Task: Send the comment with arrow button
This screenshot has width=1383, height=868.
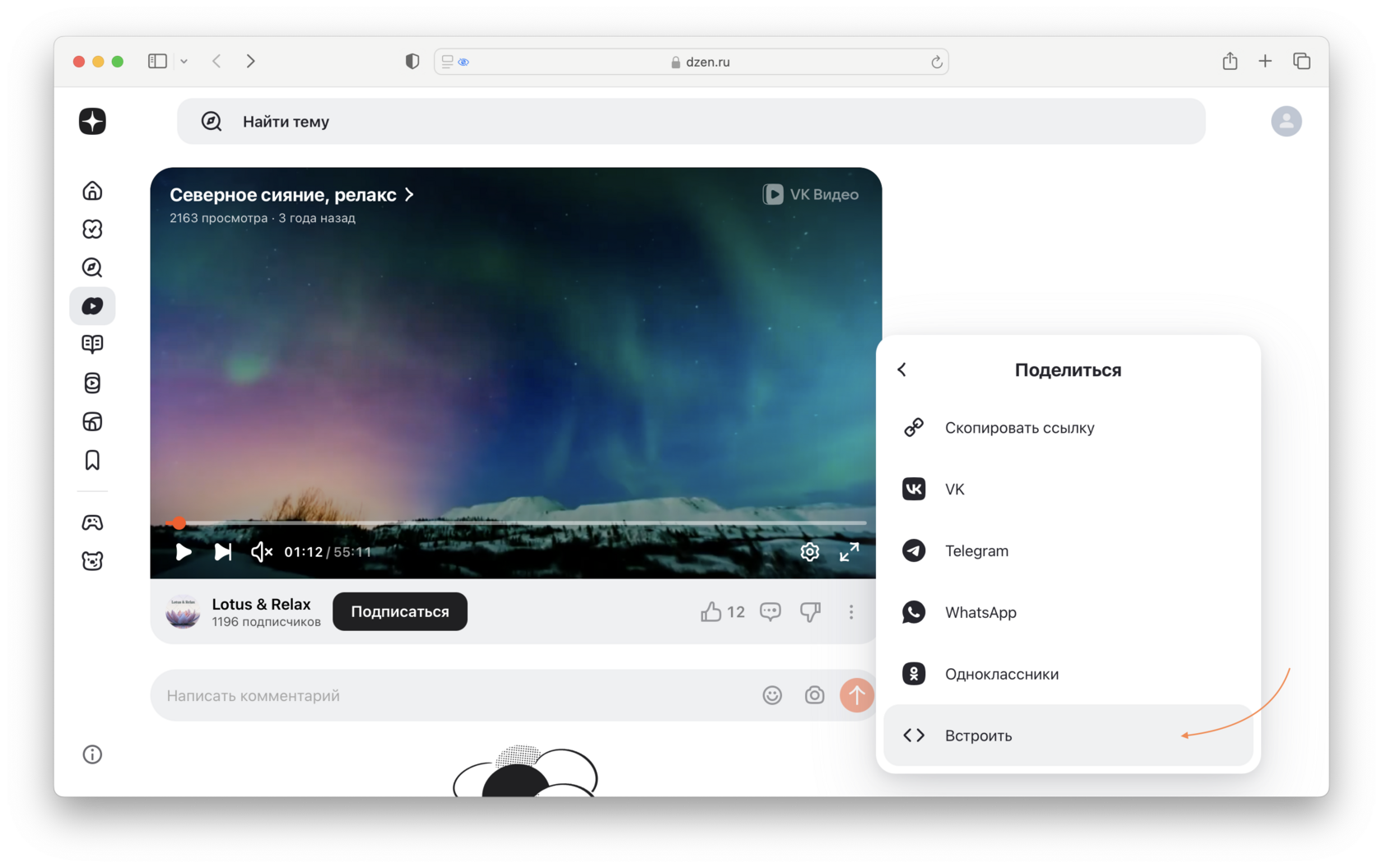Action: click(856, 695)
